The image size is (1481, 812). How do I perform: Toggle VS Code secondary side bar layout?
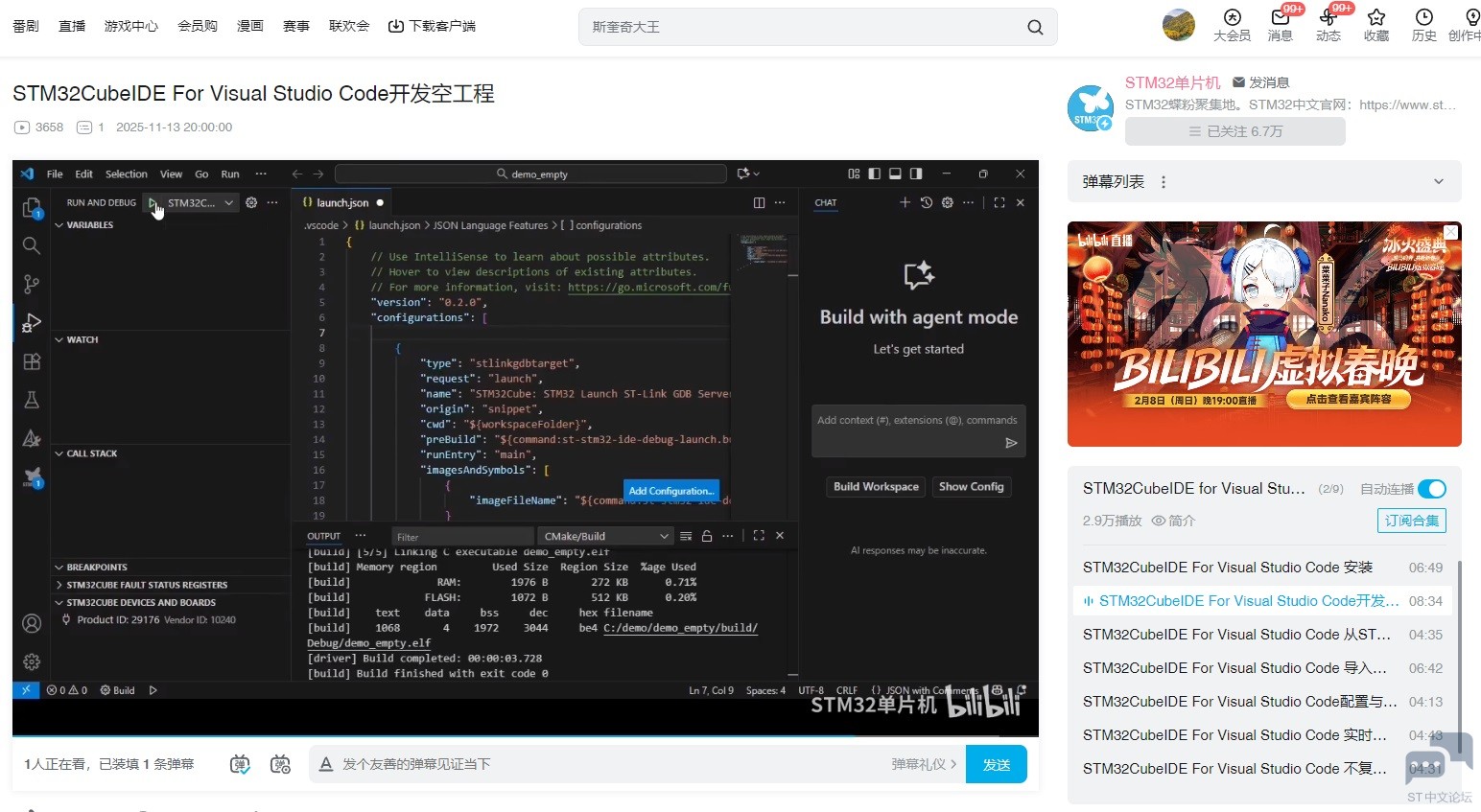tap(916, 174)
